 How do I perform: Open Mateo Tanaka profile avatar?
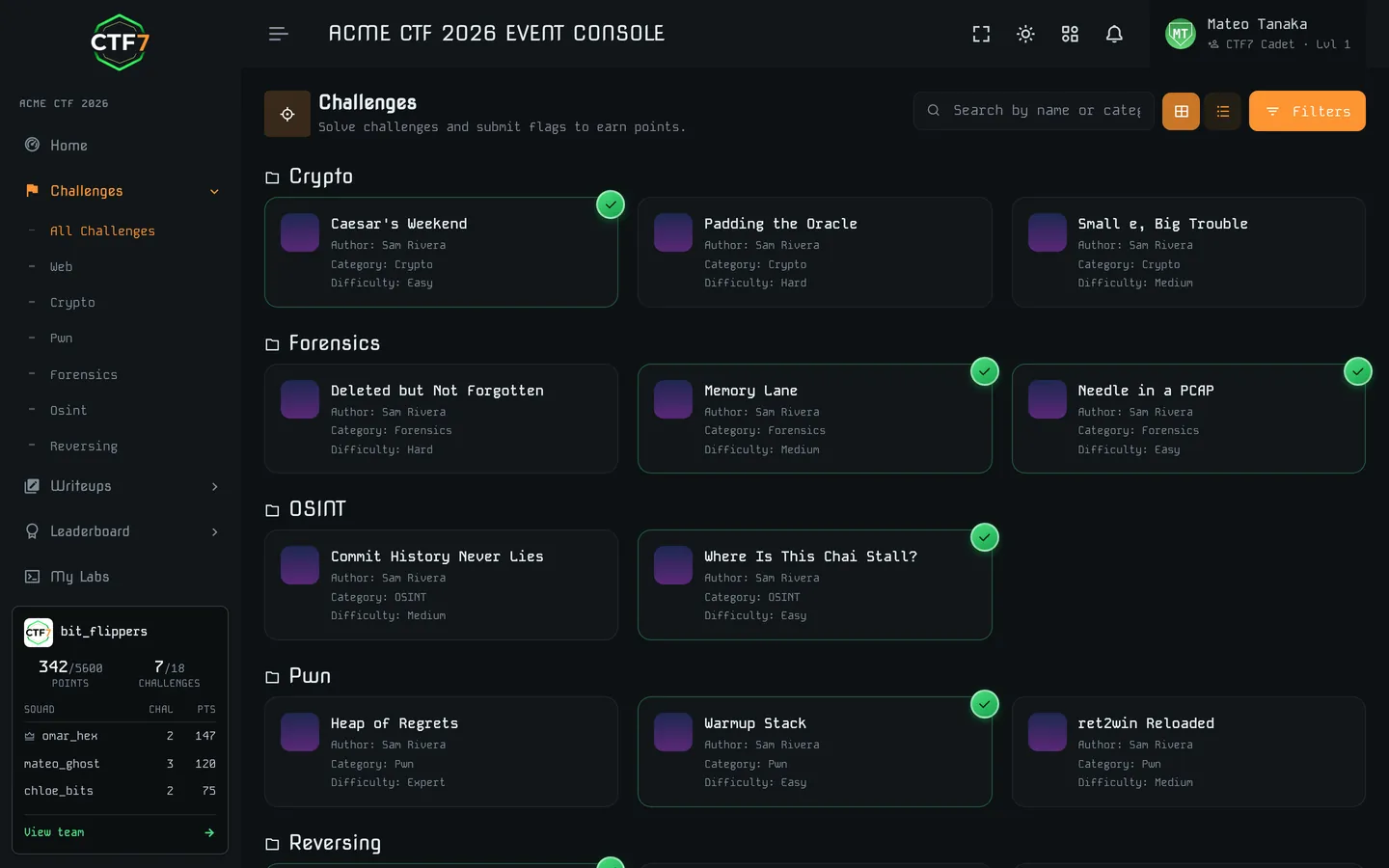point(1181,34)
